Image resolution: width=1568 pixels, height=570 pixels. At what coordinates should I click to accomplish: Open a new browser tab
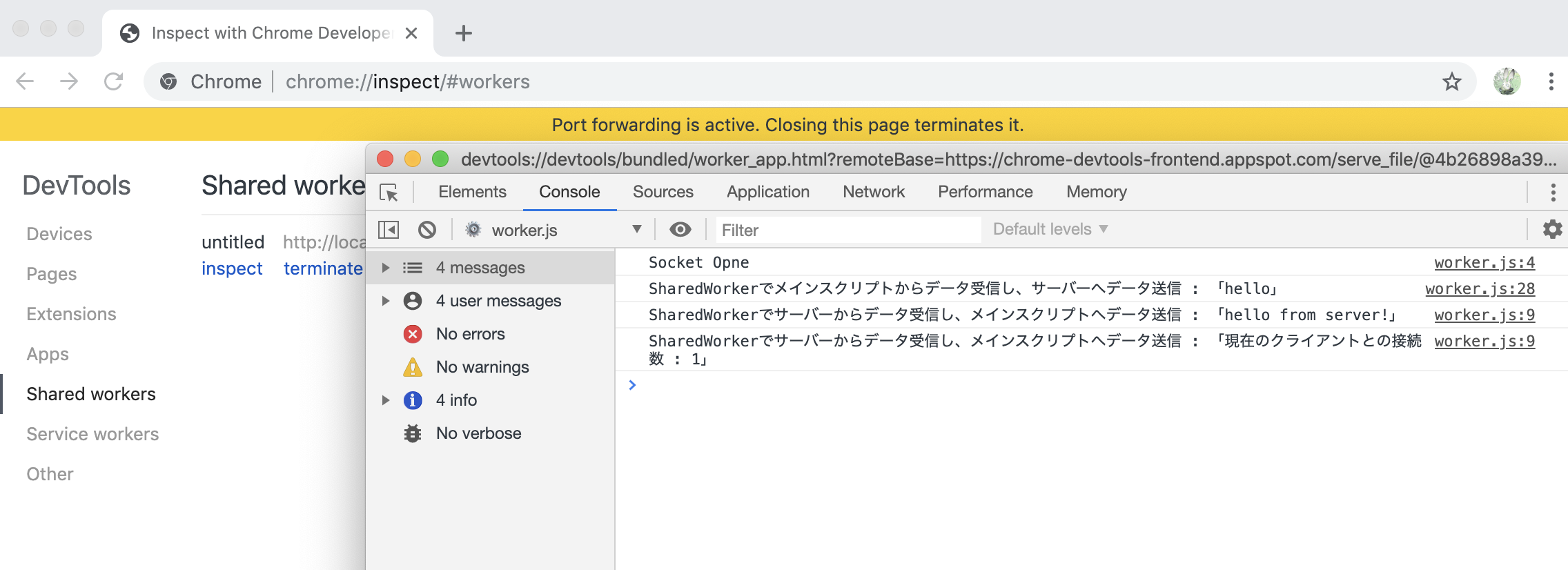(x=464, y=33)
